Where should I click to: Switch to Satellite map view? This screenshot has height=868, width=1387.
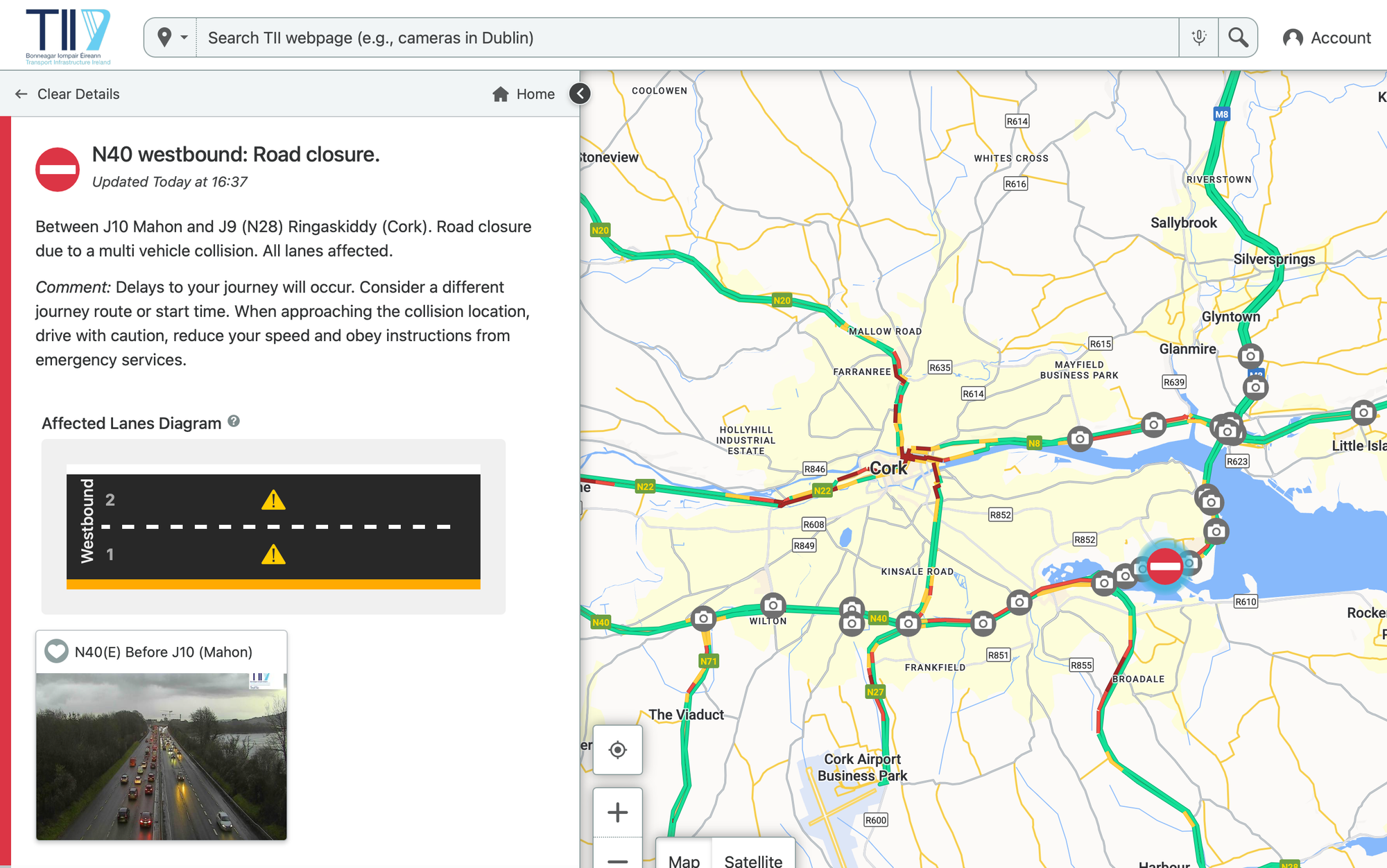[x=753, y=860]
